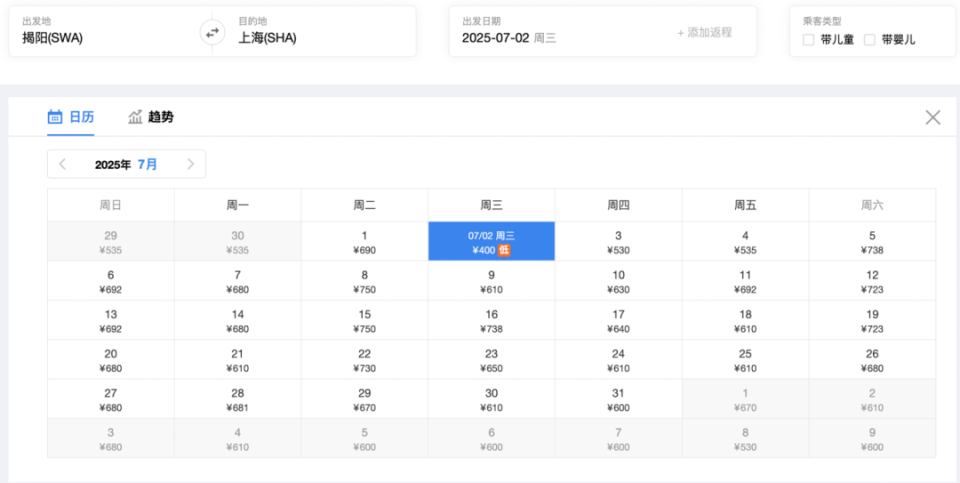960x483 pixels.
Task: Select July 9 with ¥610 fare
Action: point(492,281)
